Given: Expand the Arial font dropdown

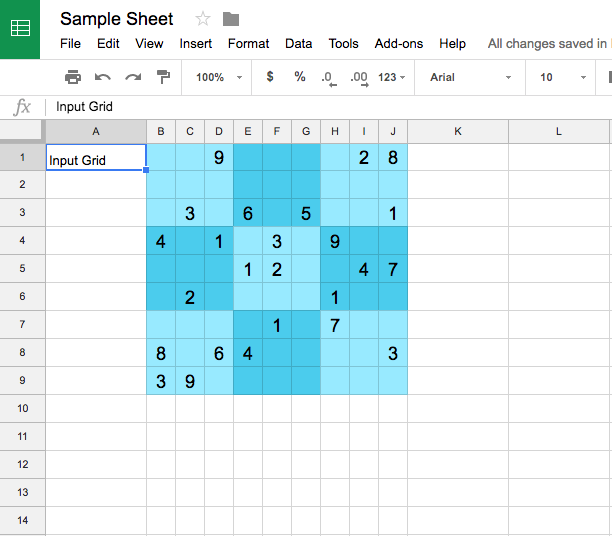Looking at the screenshot, I should tap(470, 77).
